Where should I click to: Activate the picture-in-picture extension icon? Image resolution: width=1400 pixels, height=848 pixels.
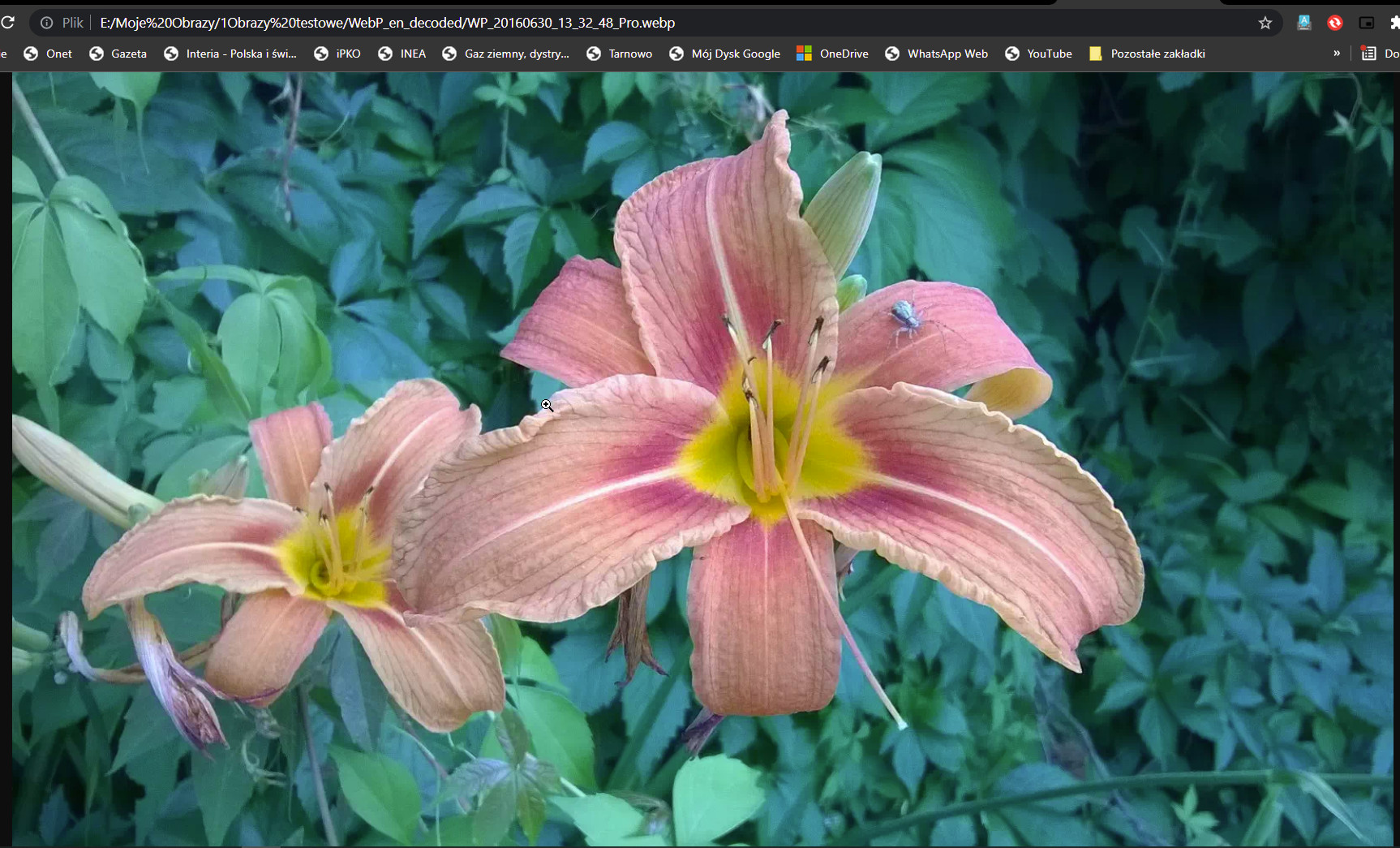click(x=1366, y=23)
